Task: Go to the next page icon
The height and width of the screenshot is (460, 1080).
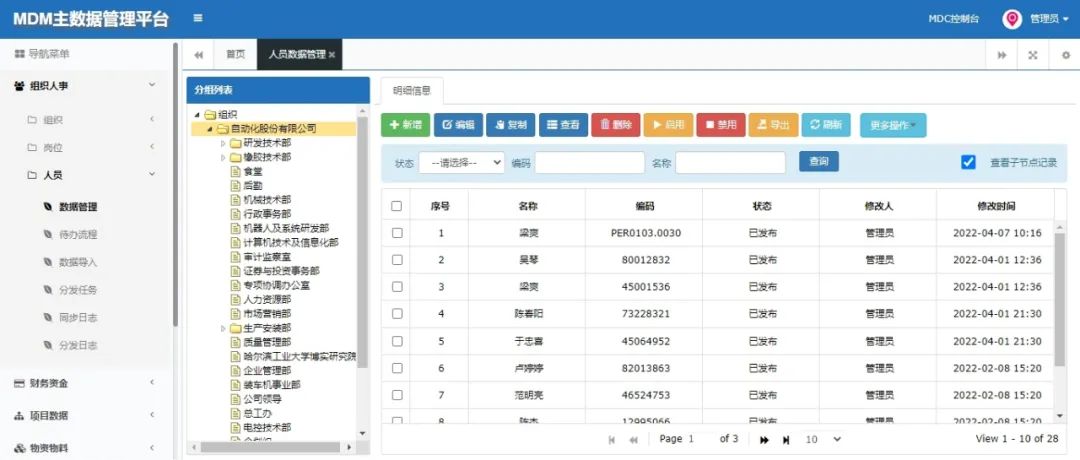Action: point(764,439)
